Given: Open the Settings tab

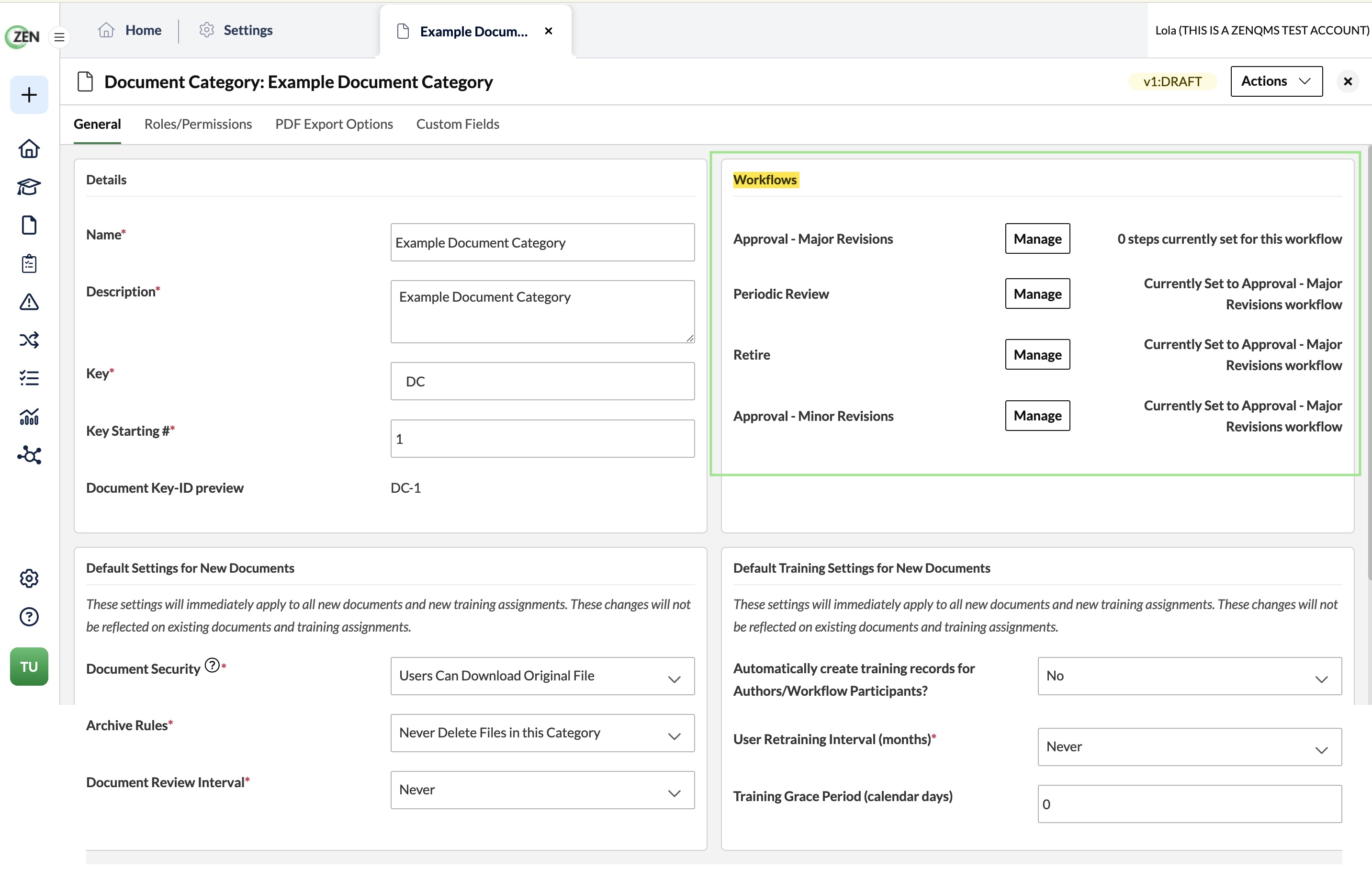Looking at the screenshot, I should (x=236, y=30).
